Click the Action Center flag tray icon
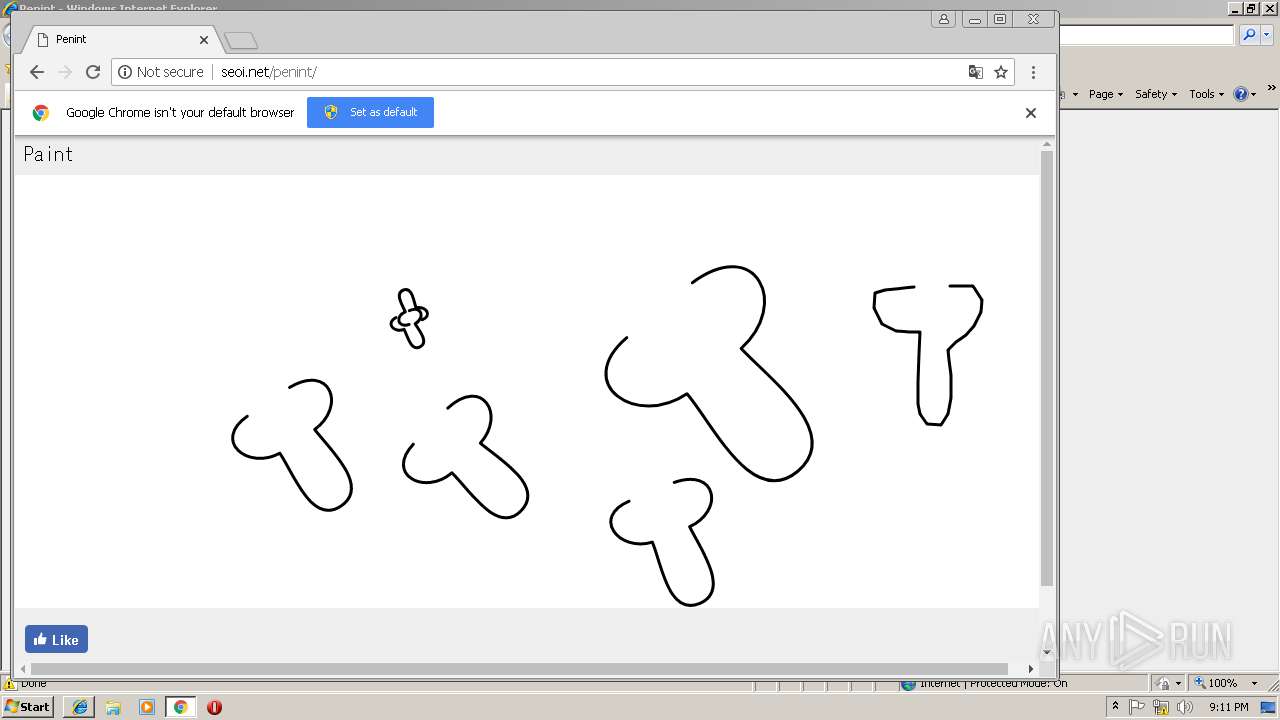 [1137, 707]
